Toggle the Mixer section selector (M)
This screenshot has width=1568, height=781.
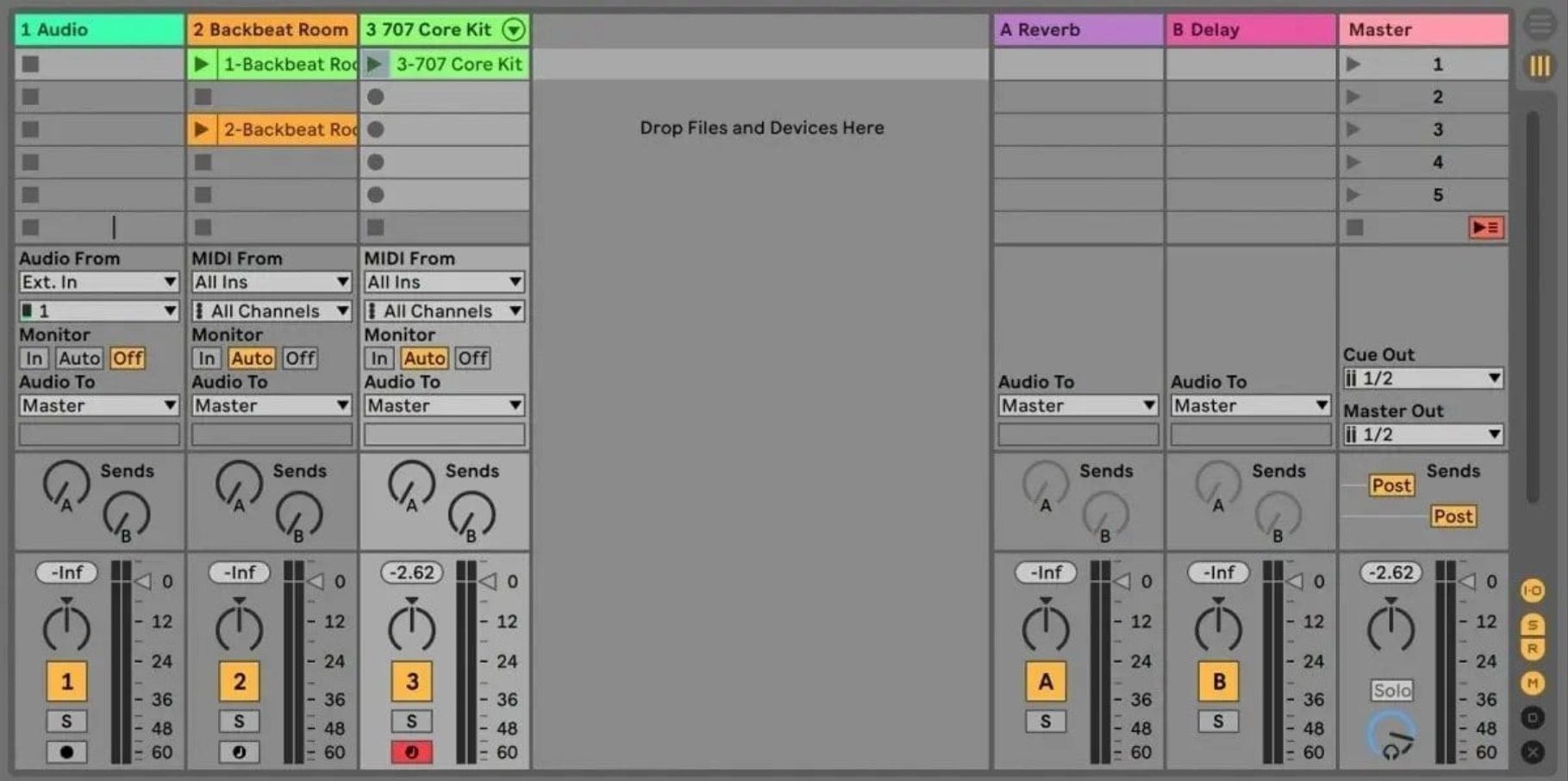tap(1533, 684)
